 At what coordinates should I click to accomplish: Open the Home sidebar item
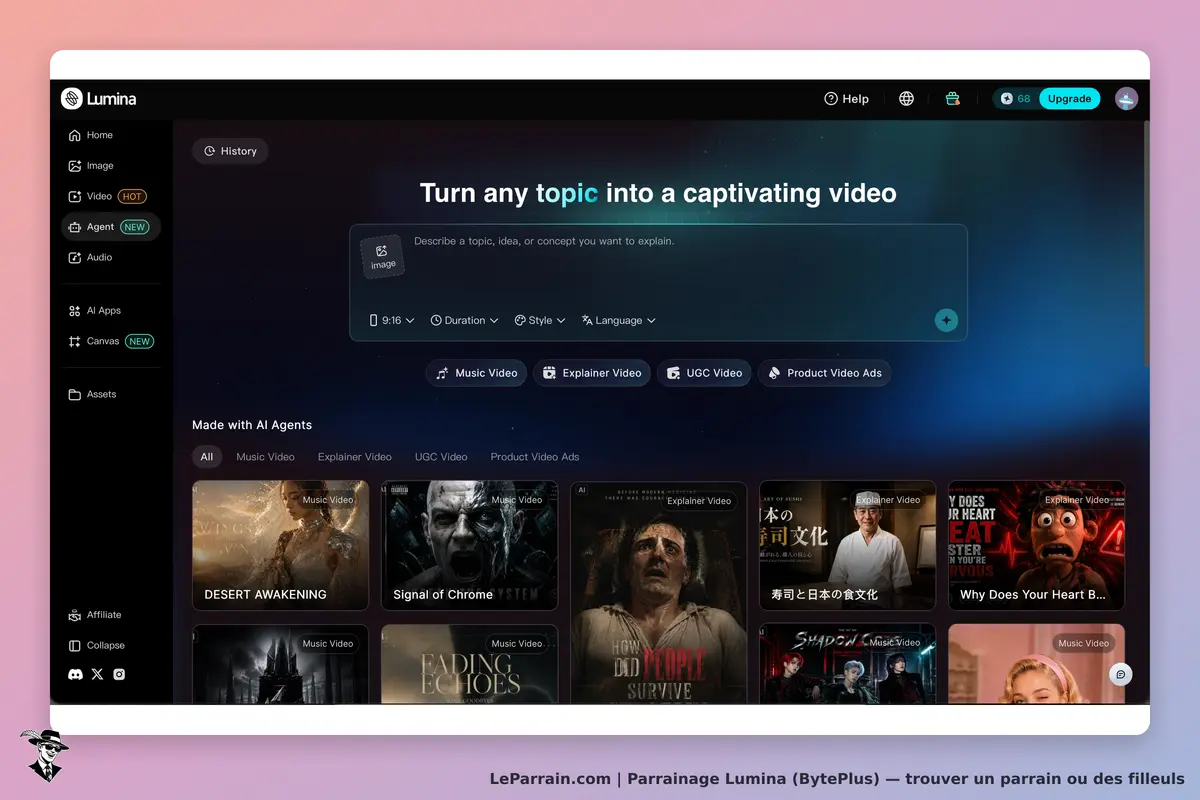point(90,135)
